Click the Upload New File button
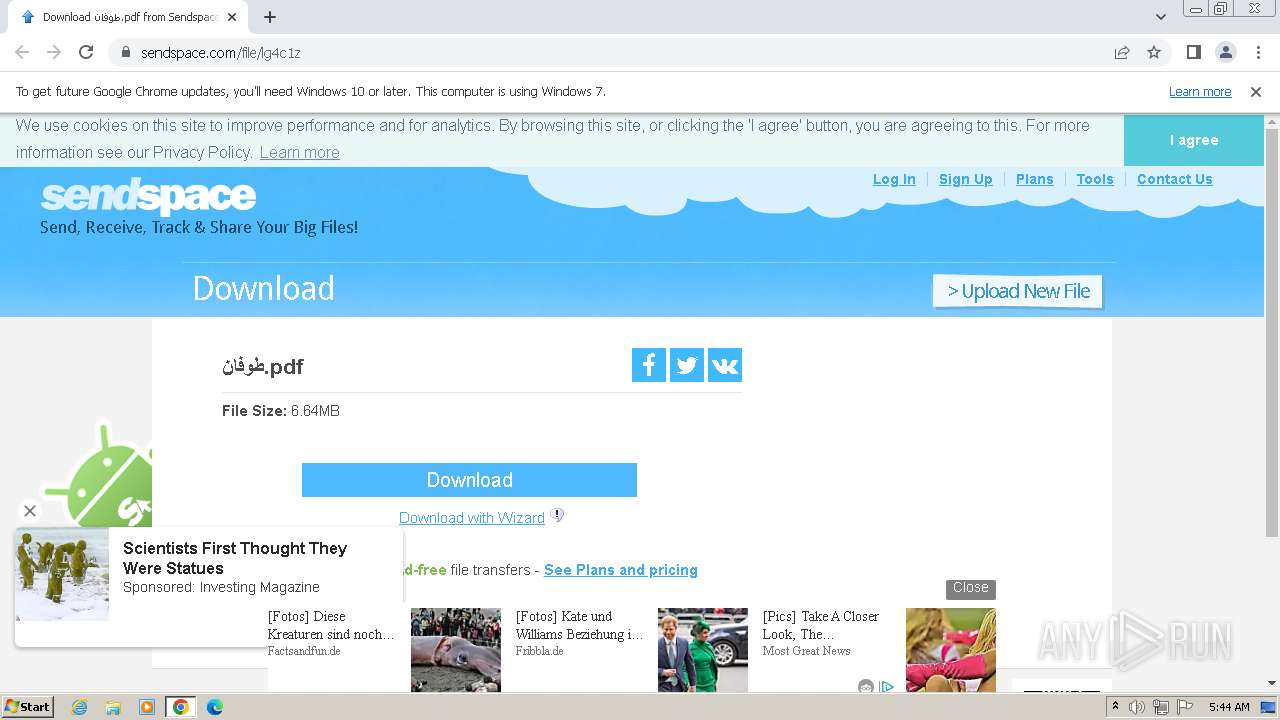The image size is (1280, 720). (x=1018, y=291)
